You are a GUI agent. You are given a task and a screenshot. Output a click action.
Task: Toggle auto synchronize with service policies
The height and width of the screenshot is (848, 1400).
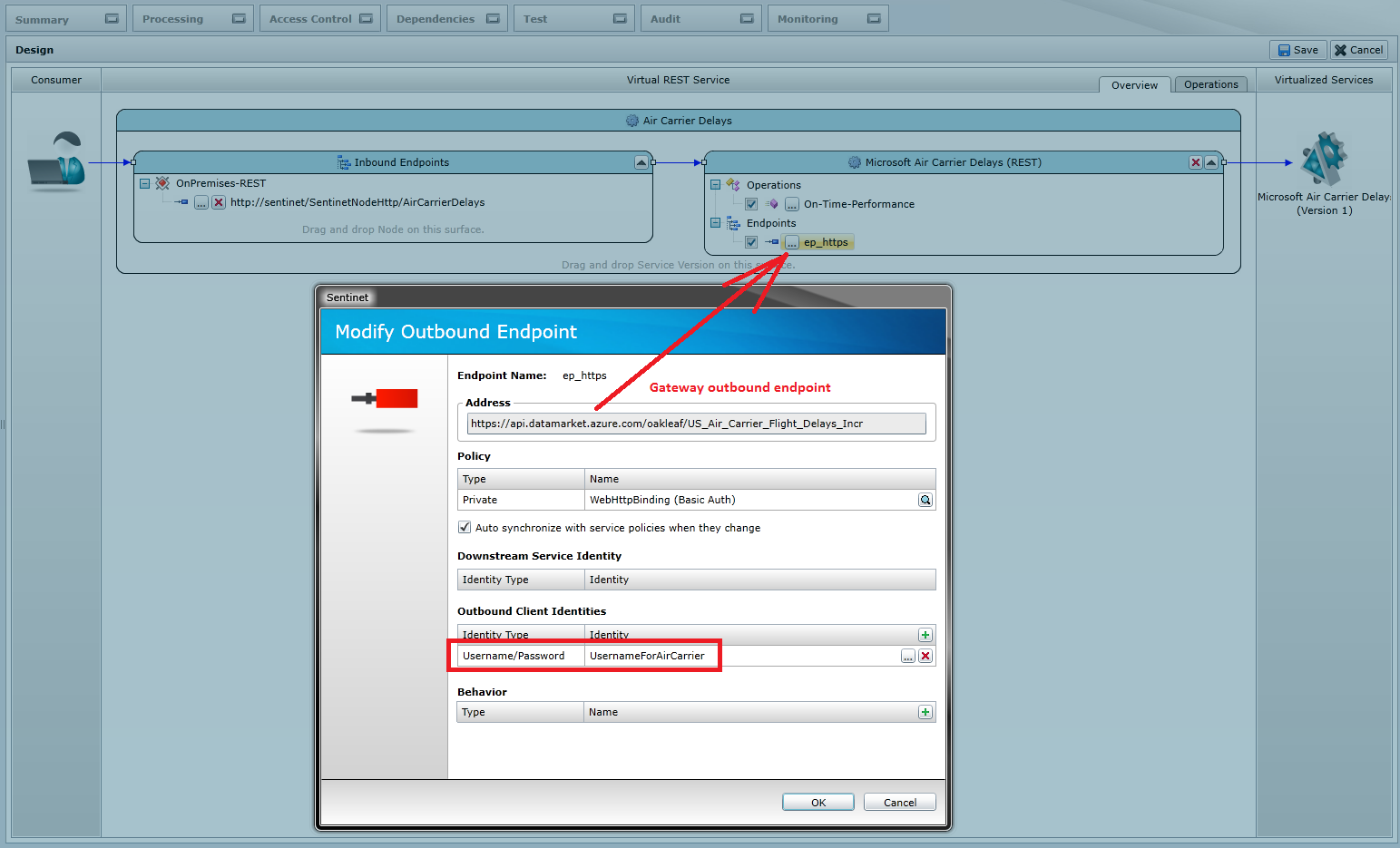[465, 527]
